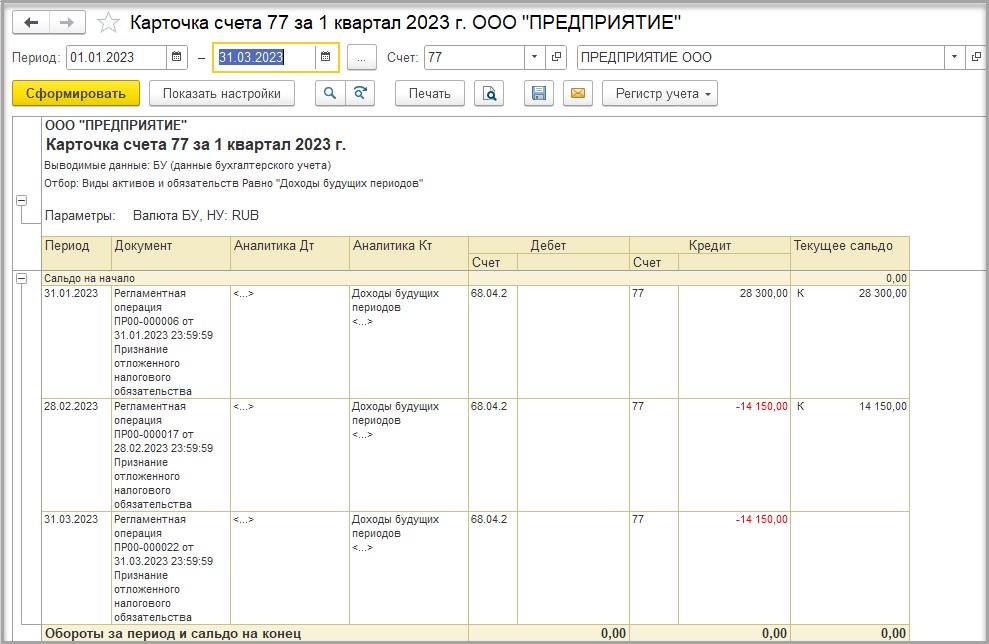The height and width of the screenshot is (644, 989).
Task: Open the account 77 open-form icon
Action: tap(557, 57)
